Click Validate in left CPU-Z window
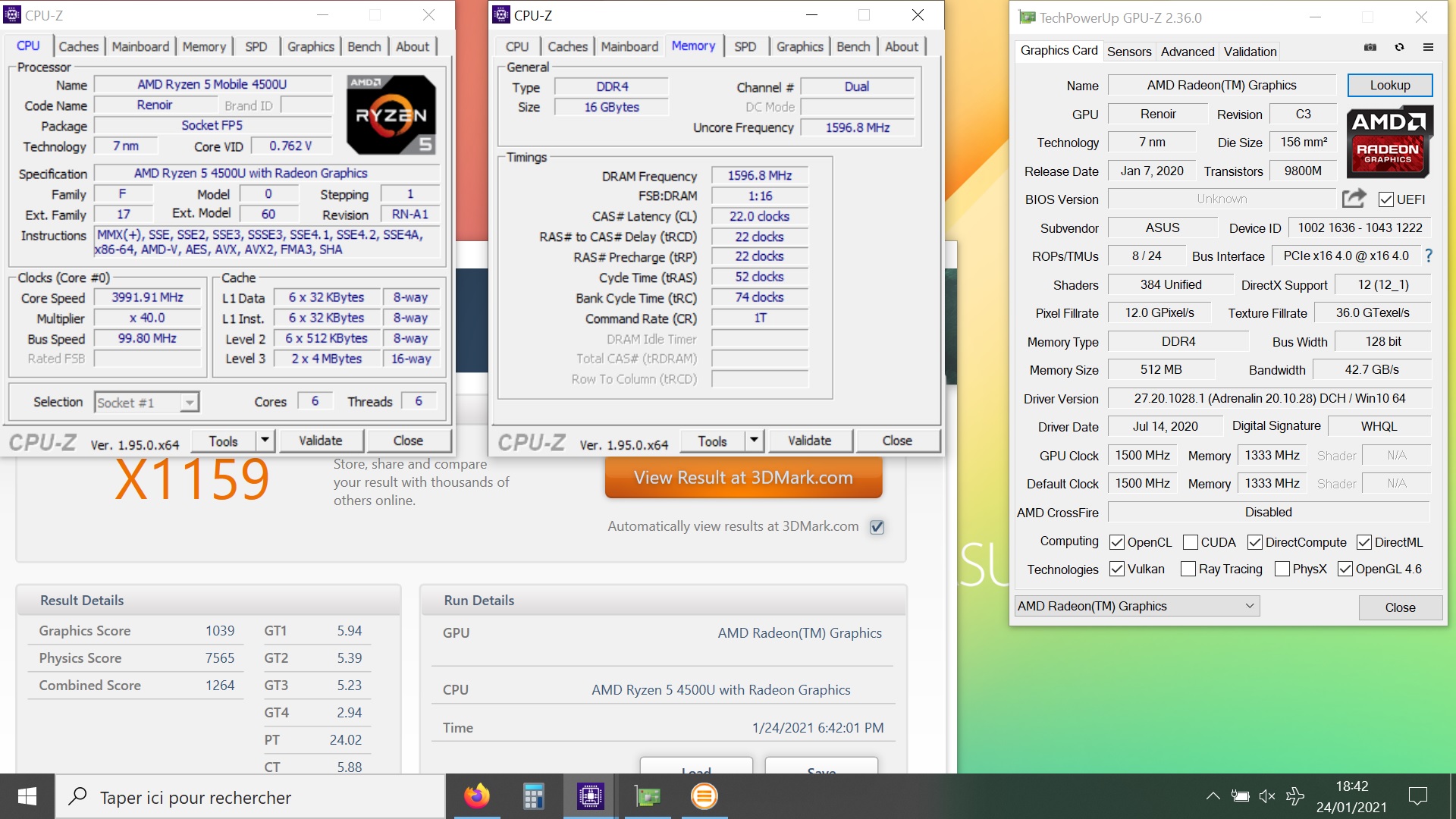The width and height of the screenshot is (1456, 819). pos(321,441)
